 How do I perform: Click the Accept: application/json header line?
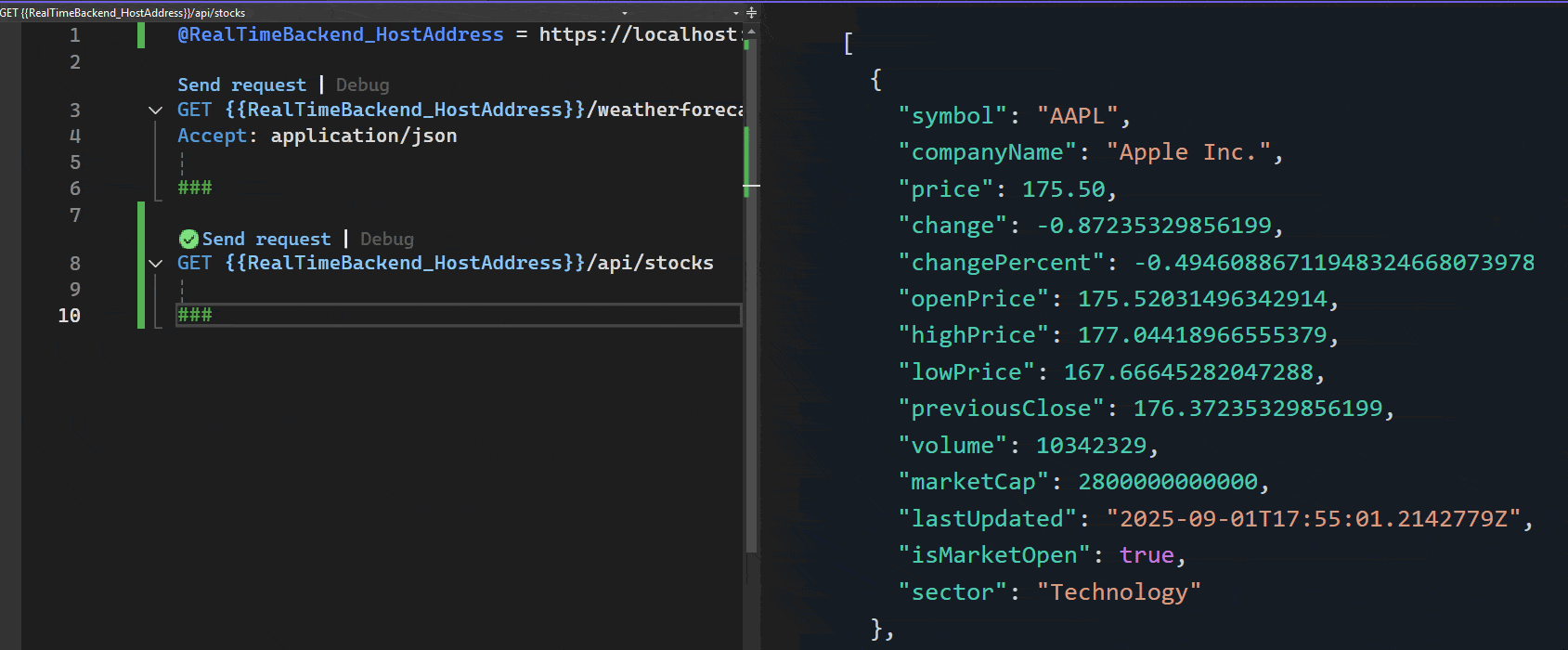point(317,136)
